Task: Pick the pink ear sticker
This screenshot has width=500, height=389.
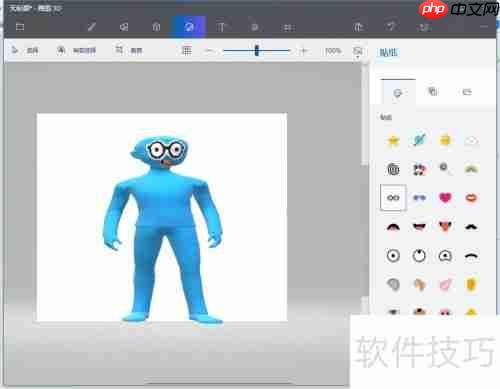Action: point(445,285)
